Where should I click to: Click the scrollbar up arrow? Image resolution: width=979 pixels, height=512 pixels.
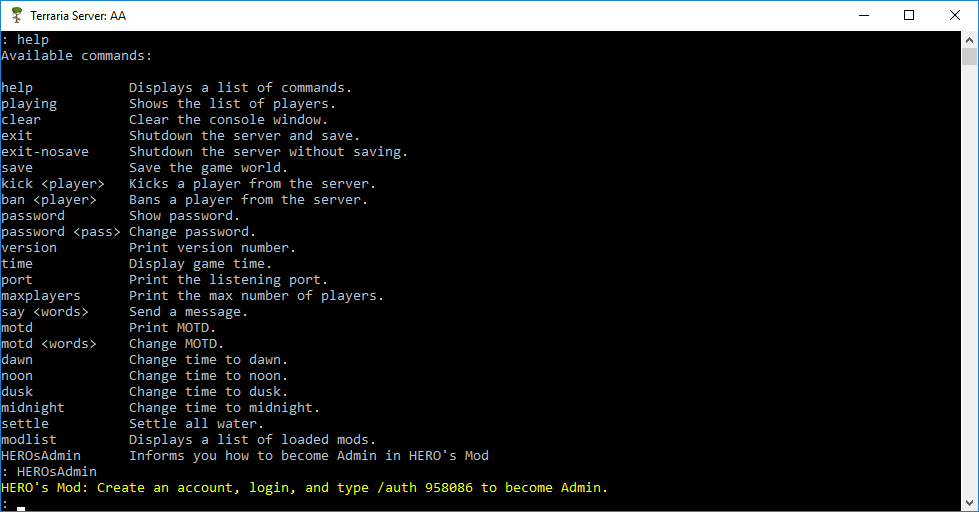(969, 39)
